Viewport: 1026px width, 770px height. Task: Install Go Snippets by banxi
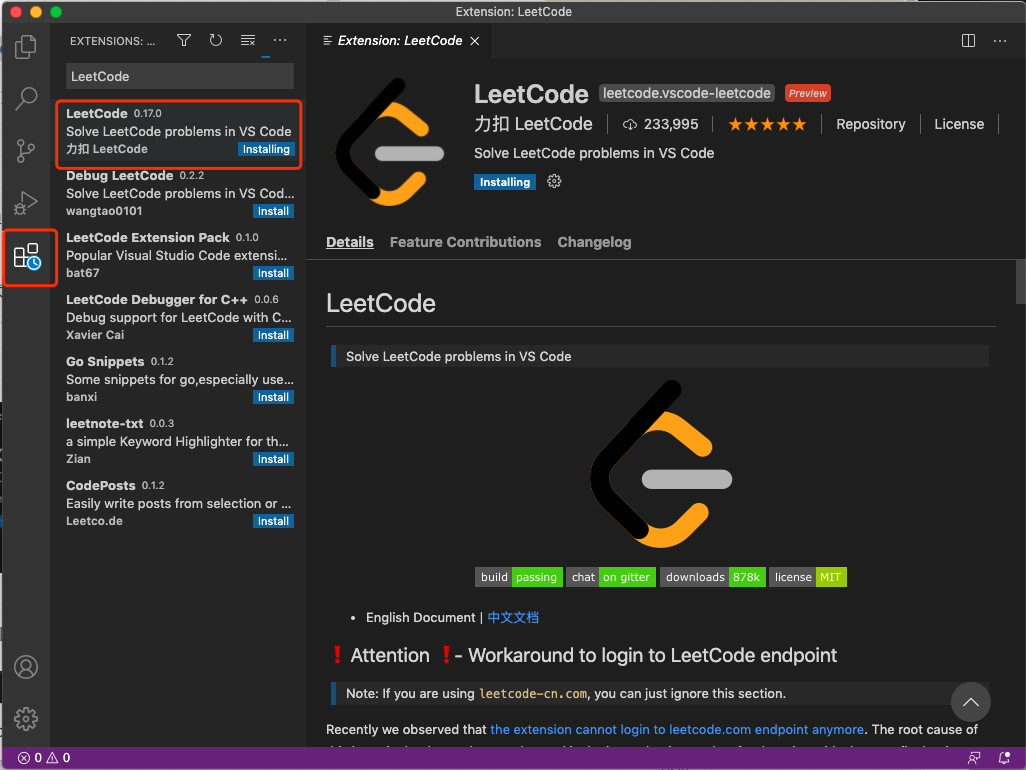(273, 397)
